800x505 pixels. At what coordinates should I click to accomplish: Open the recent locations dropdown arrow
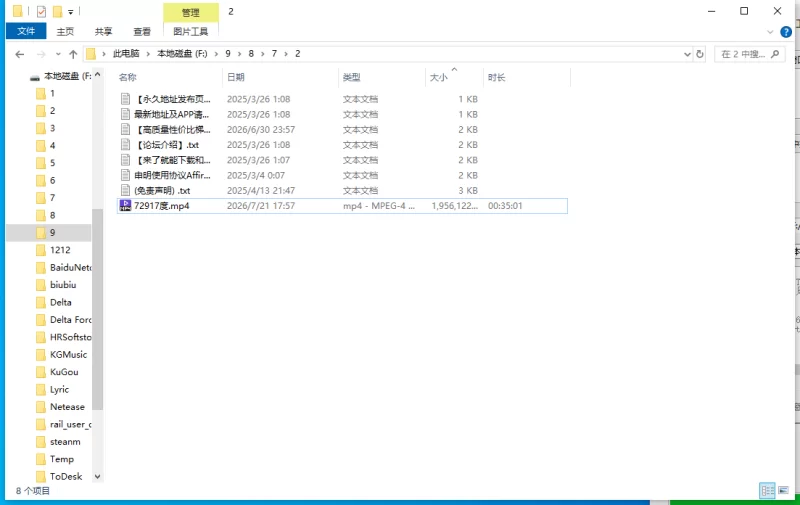[58, 54]
